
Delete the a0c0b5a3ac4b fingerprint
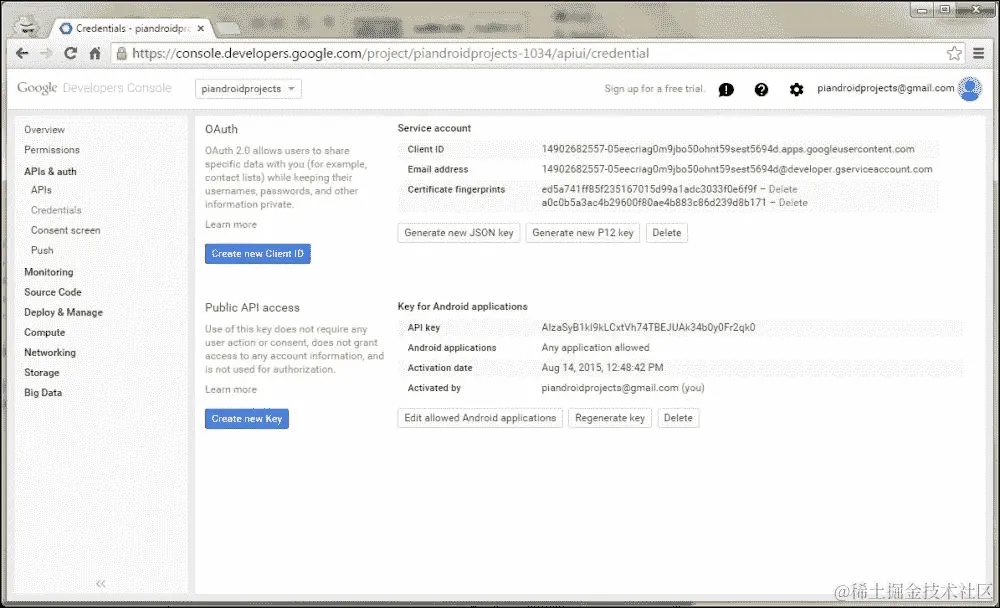click(x=793, y=203)
